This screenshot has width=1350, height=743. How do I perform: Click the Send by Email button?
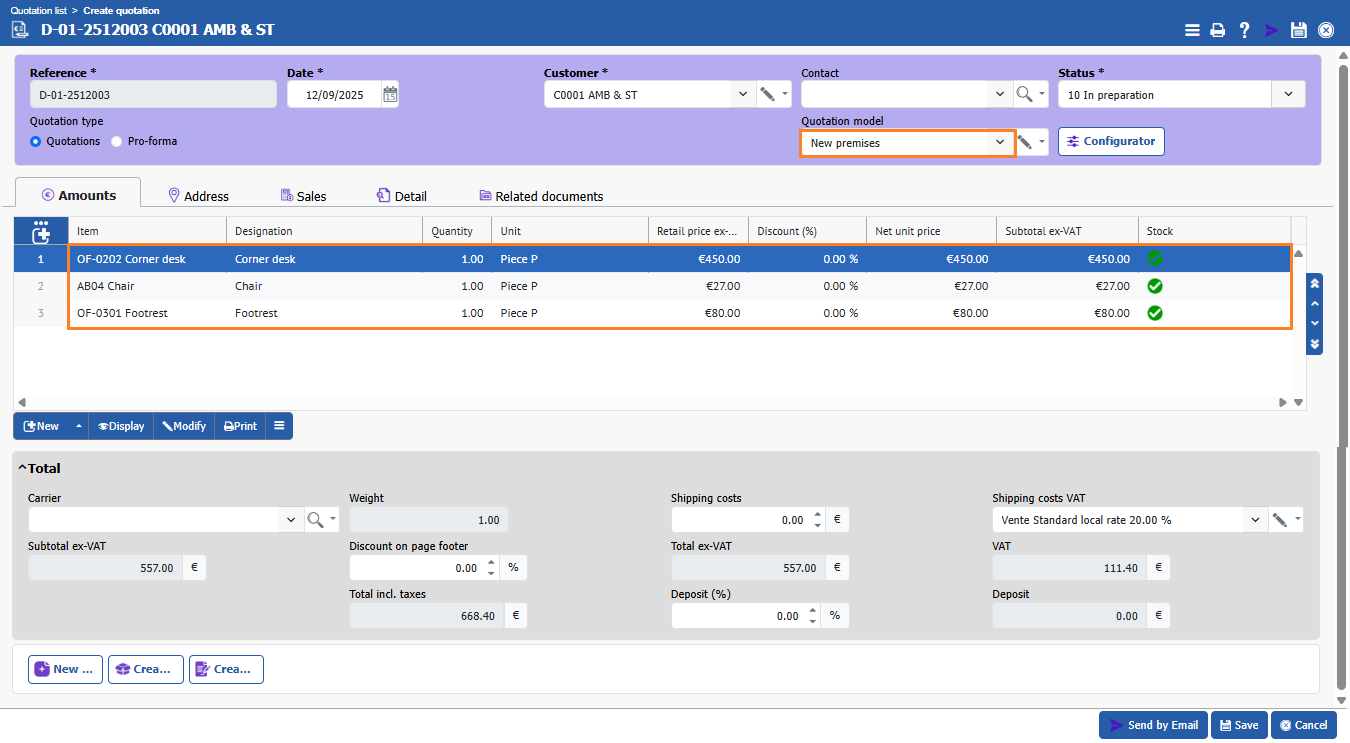pyautogui.click(x=1153, y=725)
